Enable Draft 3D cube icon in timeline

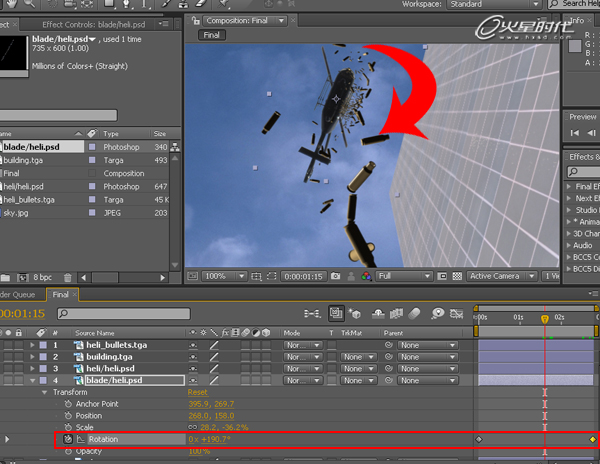pos(354,314)
